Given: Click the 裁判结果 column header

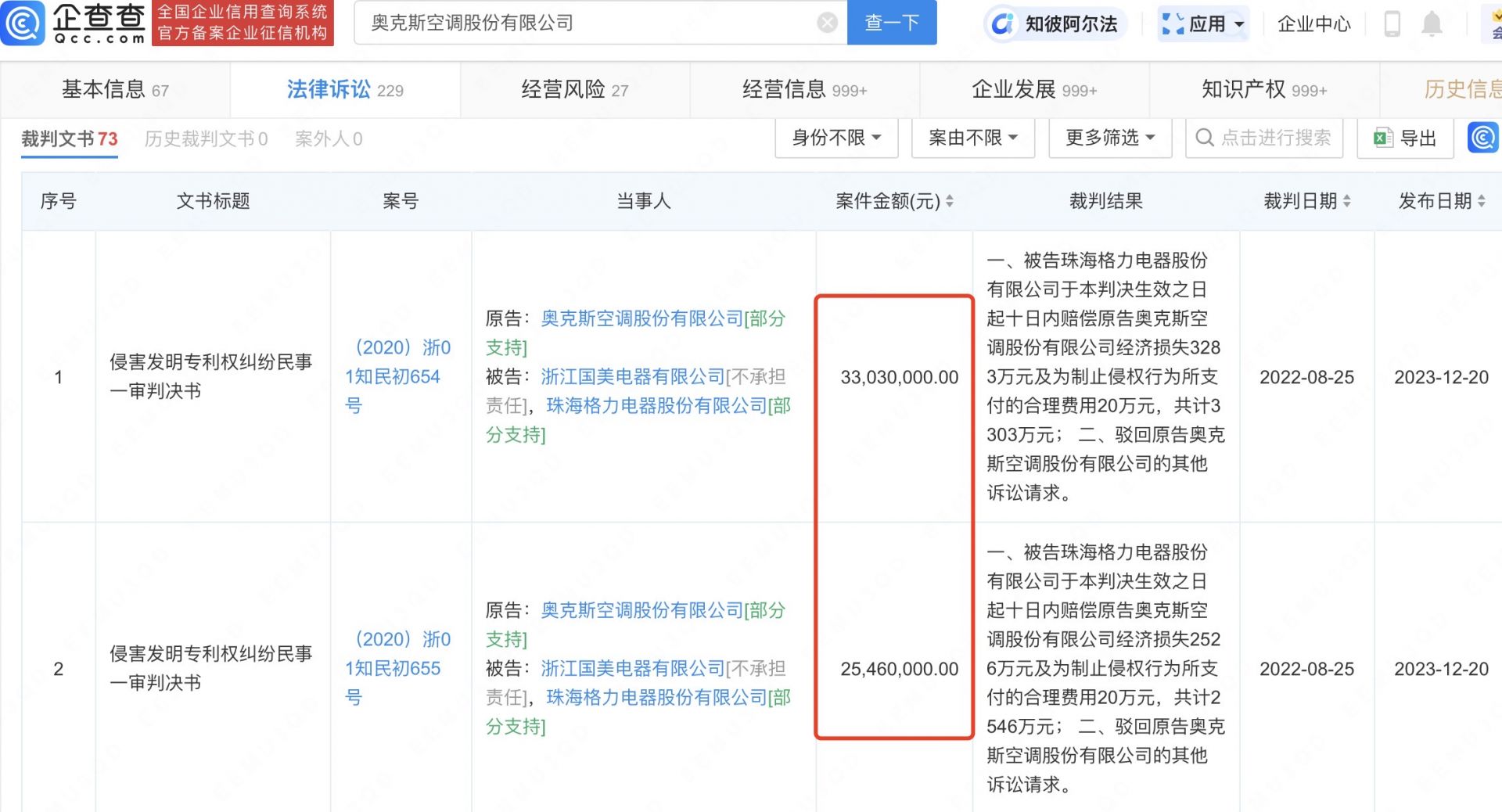Looking at the screenshot, I should (x=1106, y=201).
